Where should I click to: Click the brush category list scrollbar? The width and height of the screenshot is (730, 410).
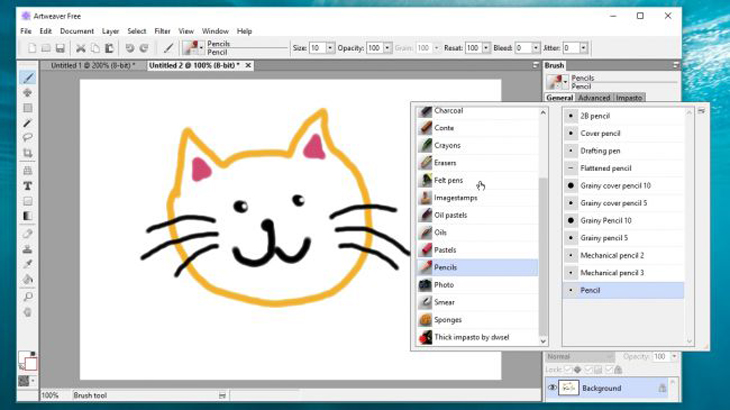click(543, 256)
